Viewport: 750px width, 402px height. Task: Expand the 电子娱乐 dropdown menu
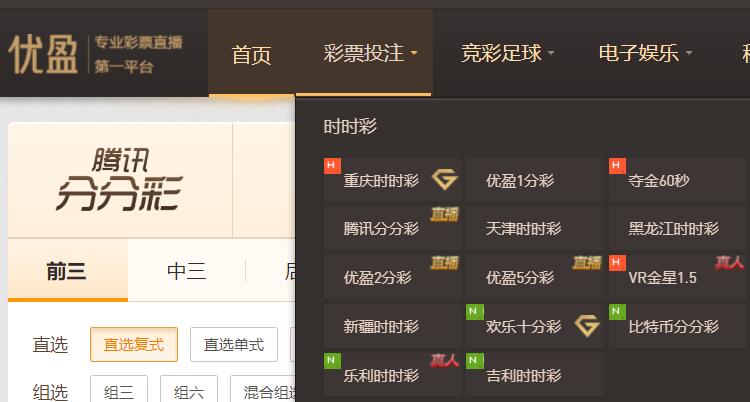pyautogui.click(x=646, y=53)
